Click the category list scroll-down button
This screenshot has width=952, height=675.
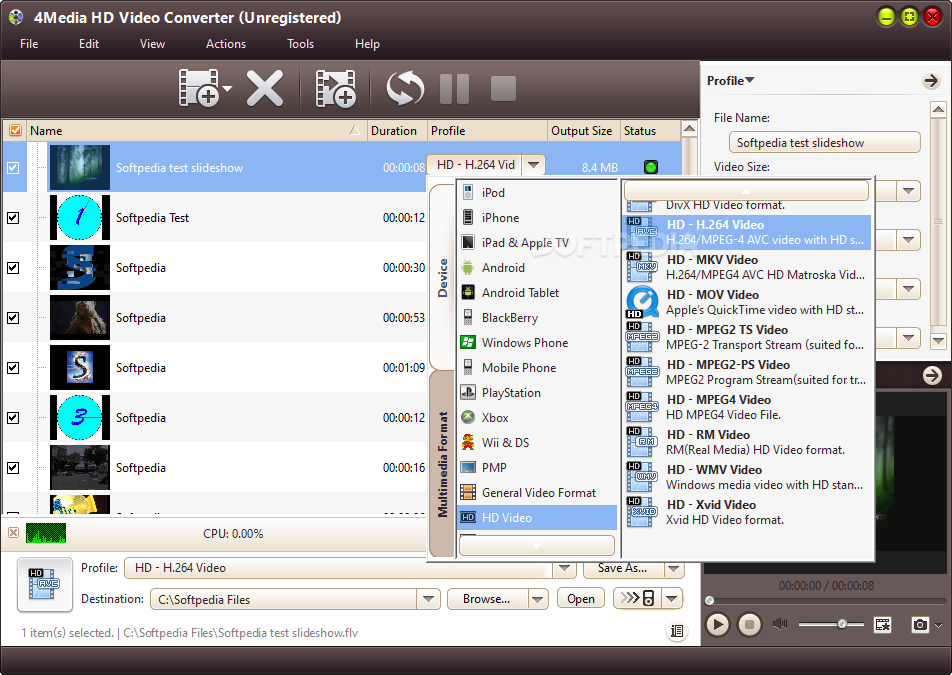[x=537, y=545]
